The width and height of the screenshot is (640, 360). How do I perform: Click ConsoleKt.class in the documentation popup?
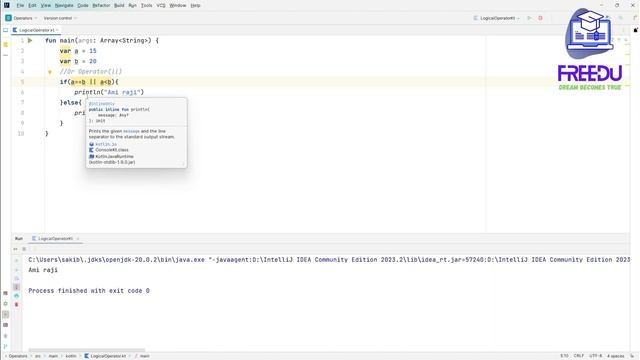point(112,150)
